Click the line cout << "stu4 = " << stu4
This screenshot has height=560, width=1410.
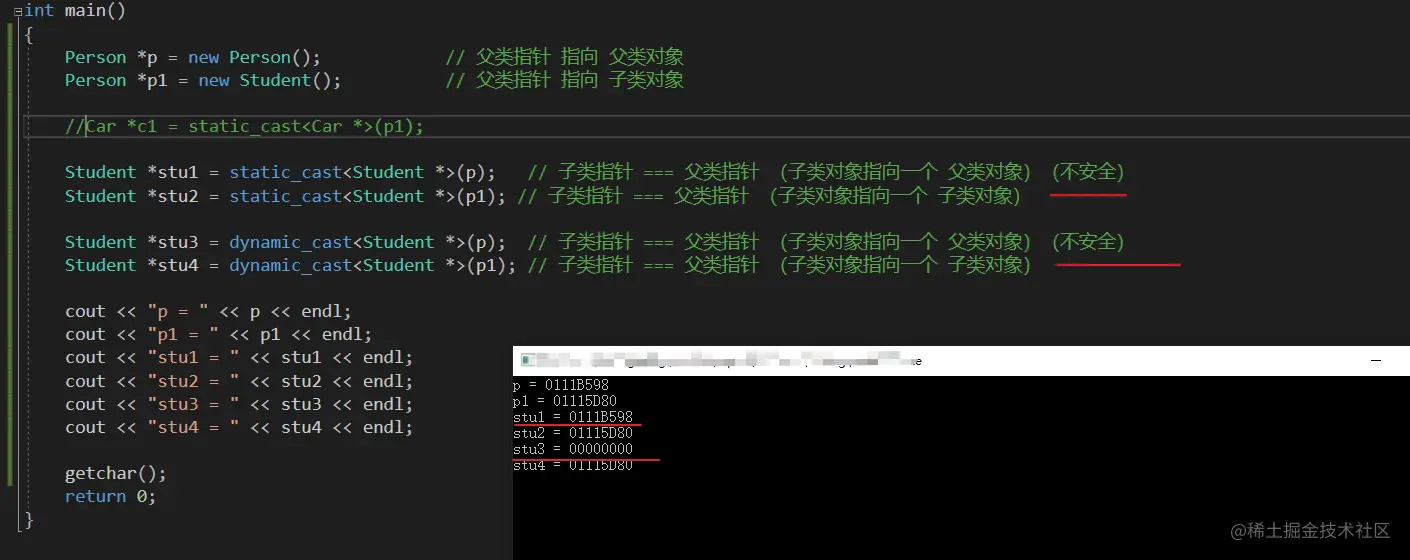pyautogui.click(x=239, y=427)
